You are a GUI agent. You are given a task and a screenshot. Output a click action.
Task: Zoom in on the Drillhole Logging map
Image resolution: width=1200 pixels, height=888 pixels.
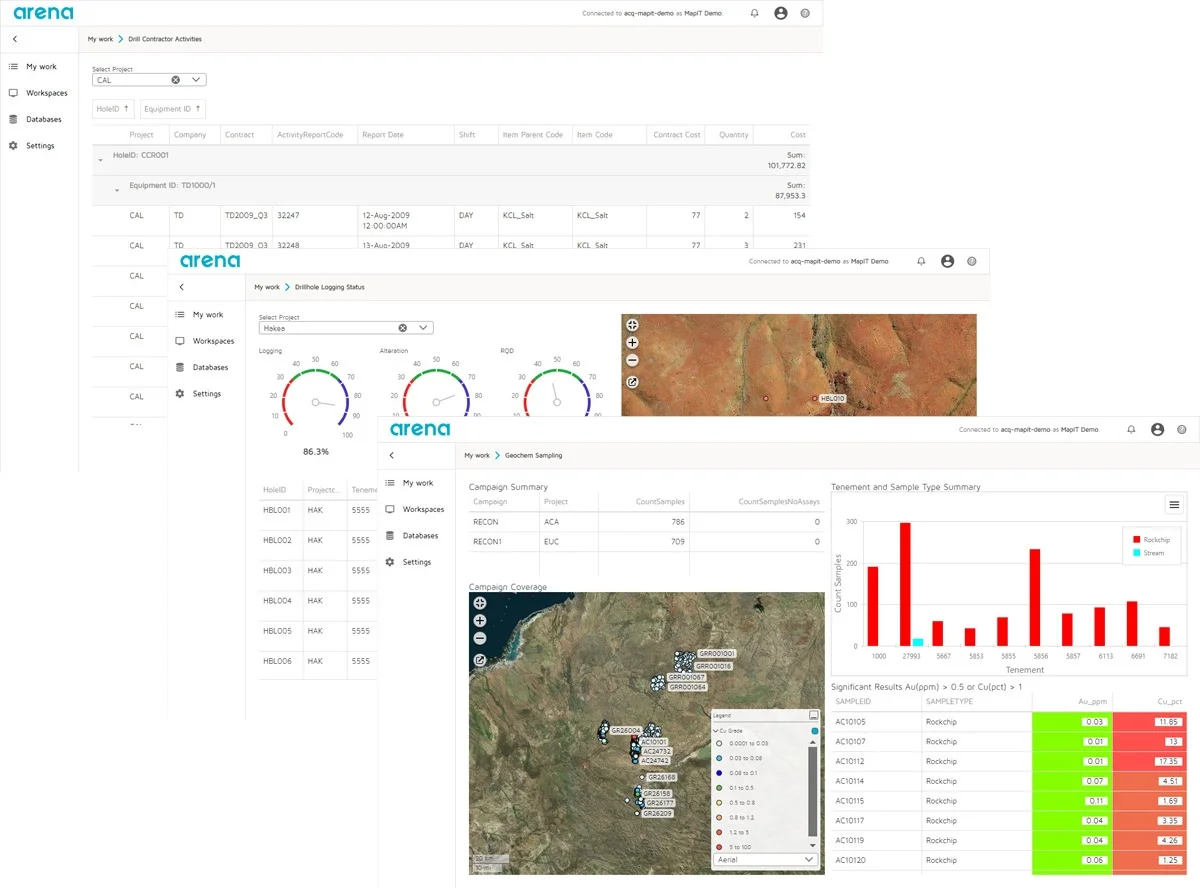(x=632, y=343)
